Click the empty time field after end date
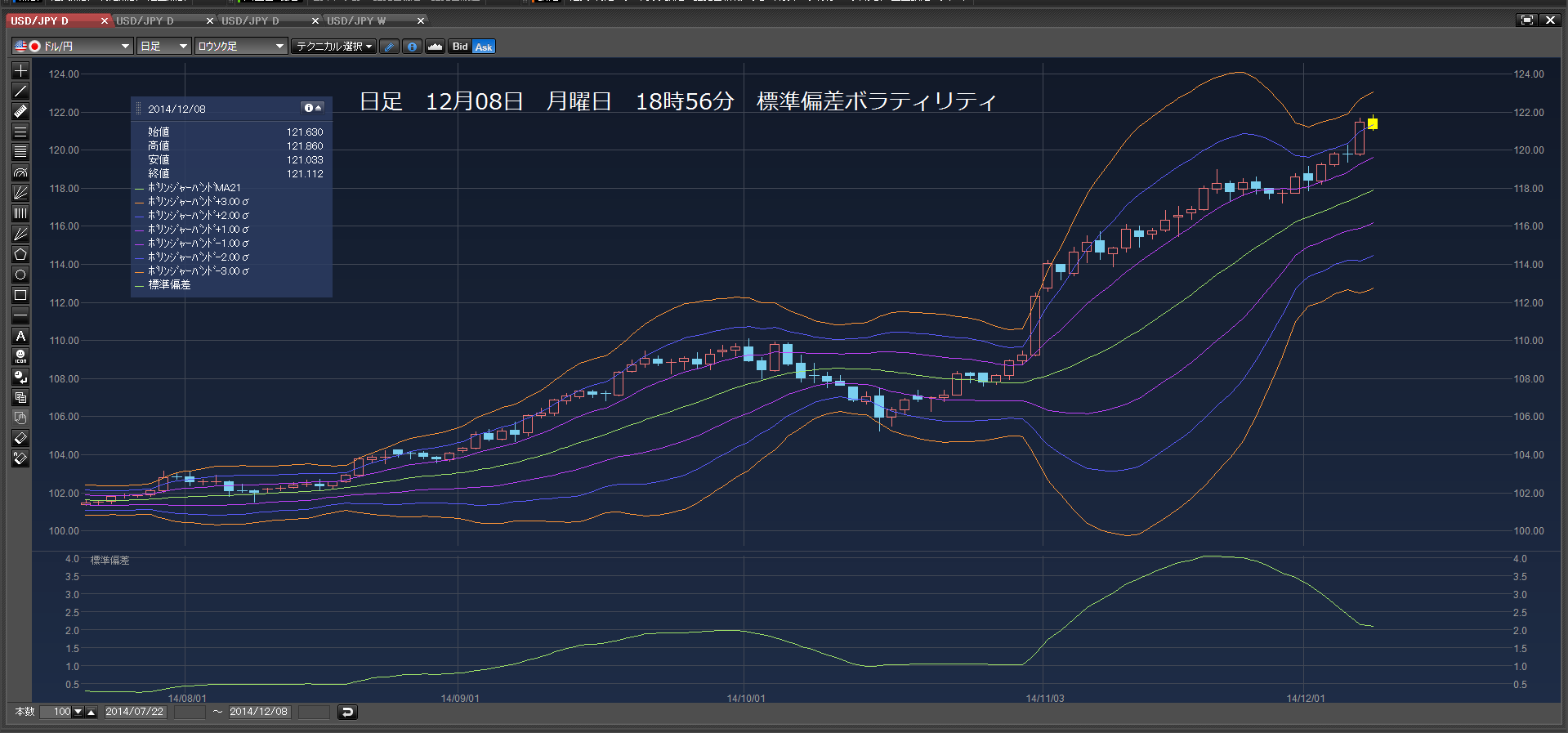Viewport: 1568px width, 733px height. pos(314,712)
